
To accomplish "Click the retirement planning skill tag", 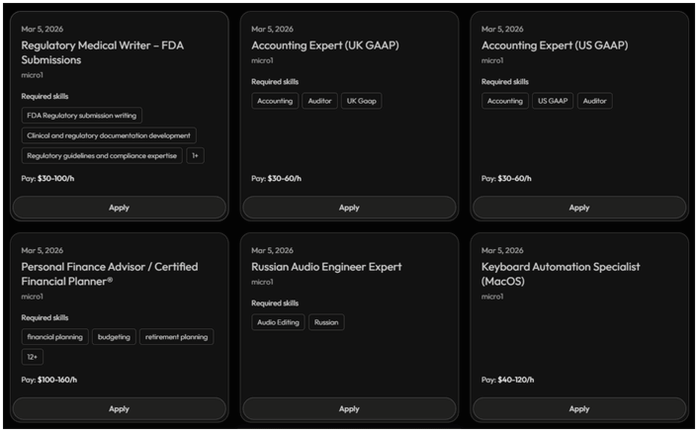I will pyautogui.click(x=177, y=337).
